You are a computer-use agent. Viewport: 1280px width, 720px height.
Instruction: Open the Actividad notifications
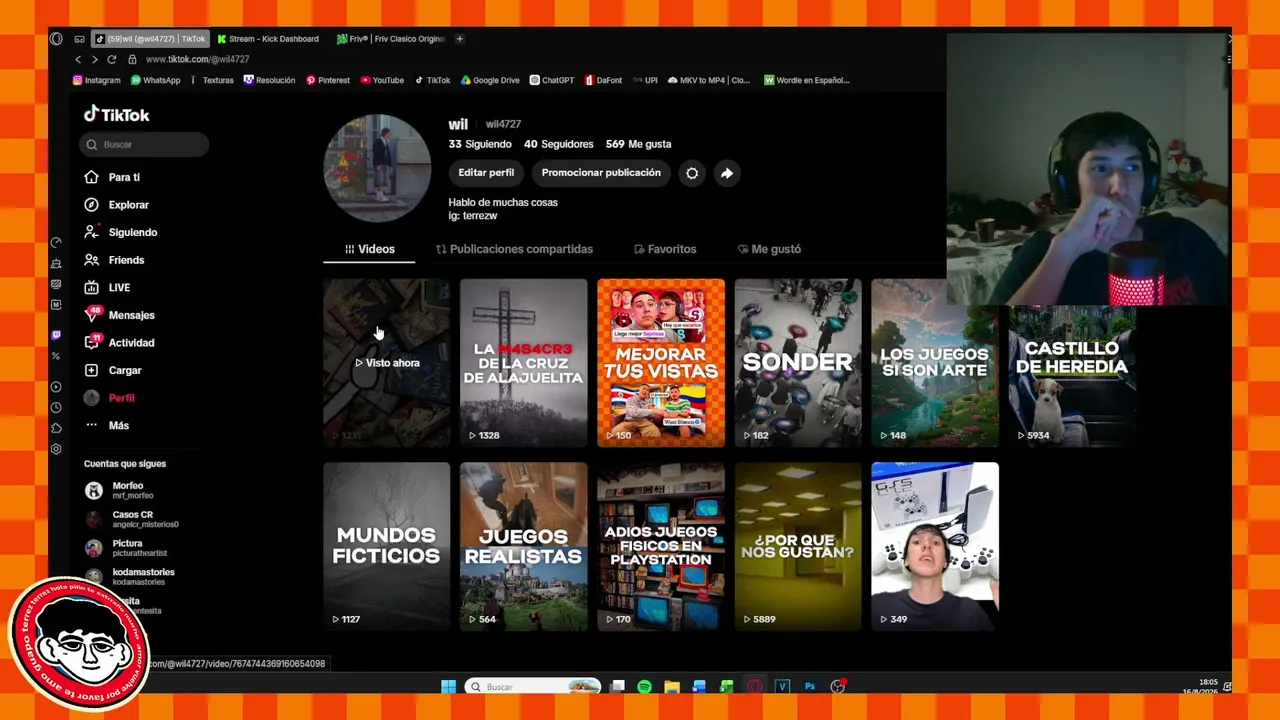point(119,343)
